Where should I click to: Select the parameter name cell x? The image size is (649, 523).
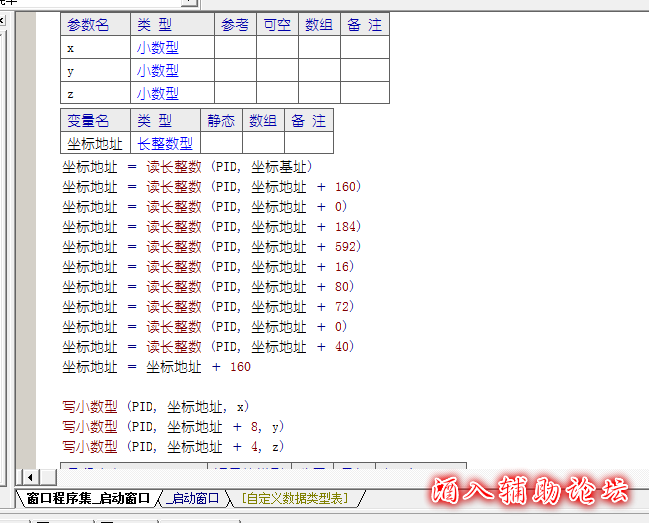tap(95, 47)
